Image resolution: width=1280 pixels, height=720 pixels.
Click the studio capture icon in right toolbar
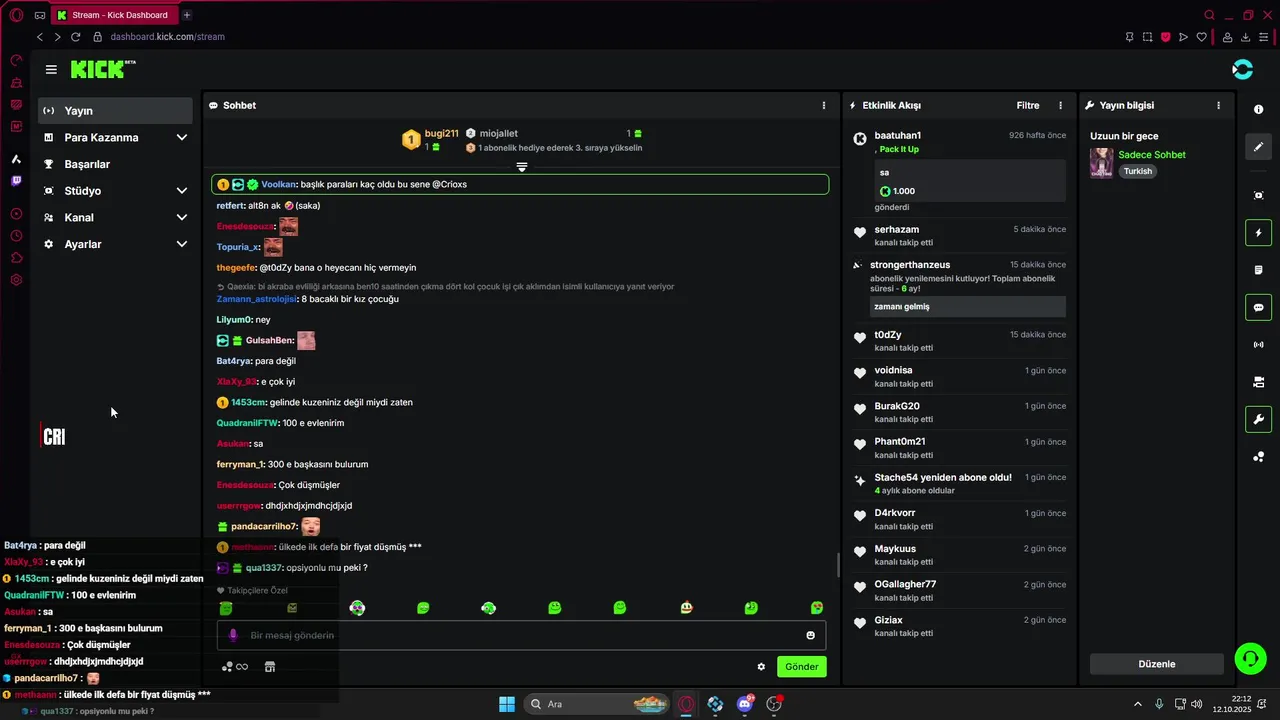tap(1258, 195)
